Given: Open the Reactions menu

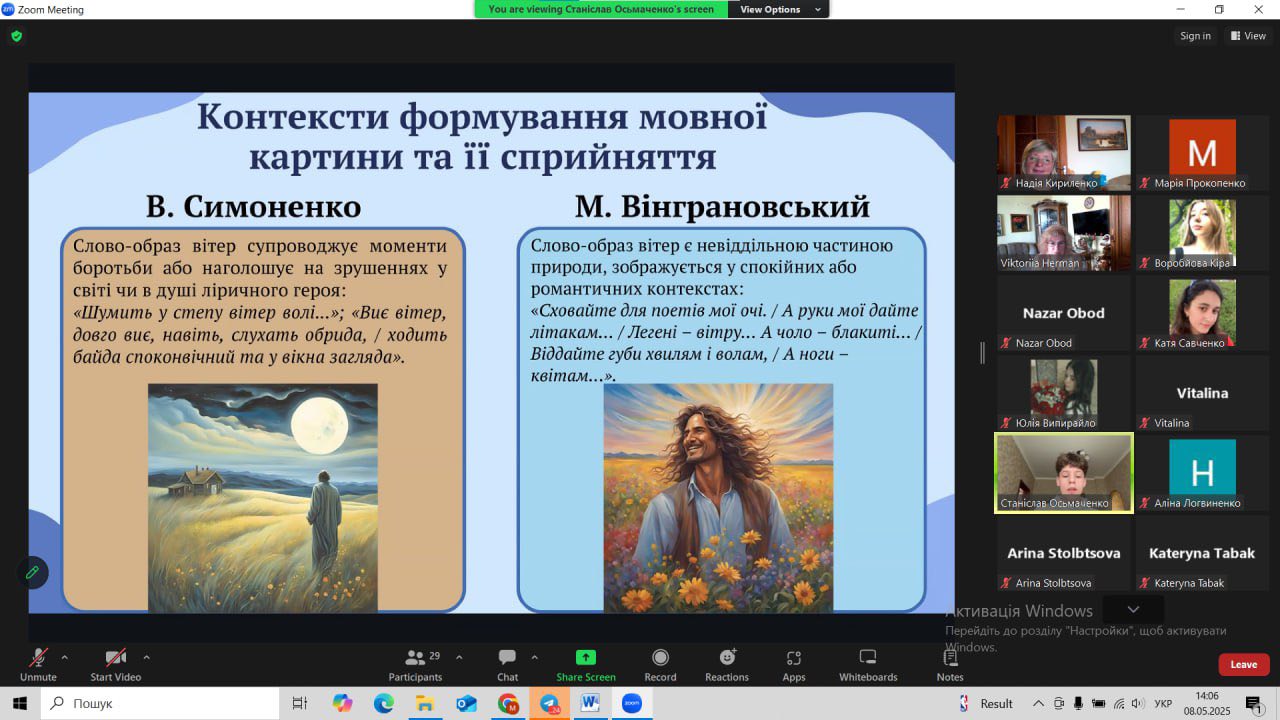Looking at the screenshot, I should point(727,664).
